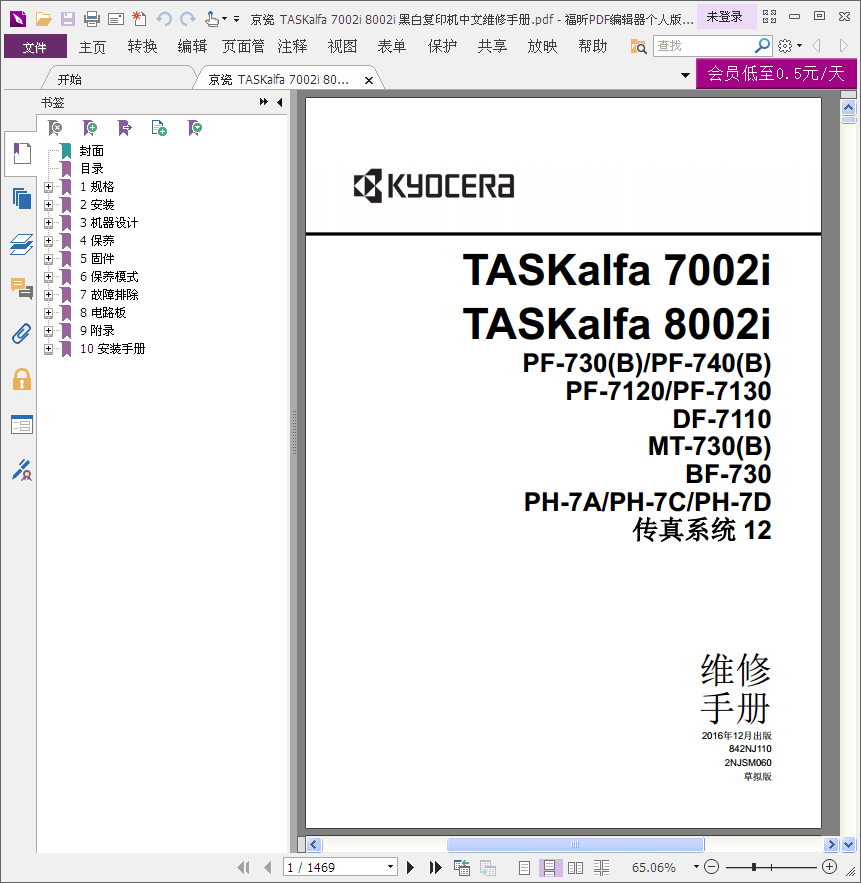The image size is (861, 883).
Task: Click the page with green plus icon
Action: pos(159,128)
